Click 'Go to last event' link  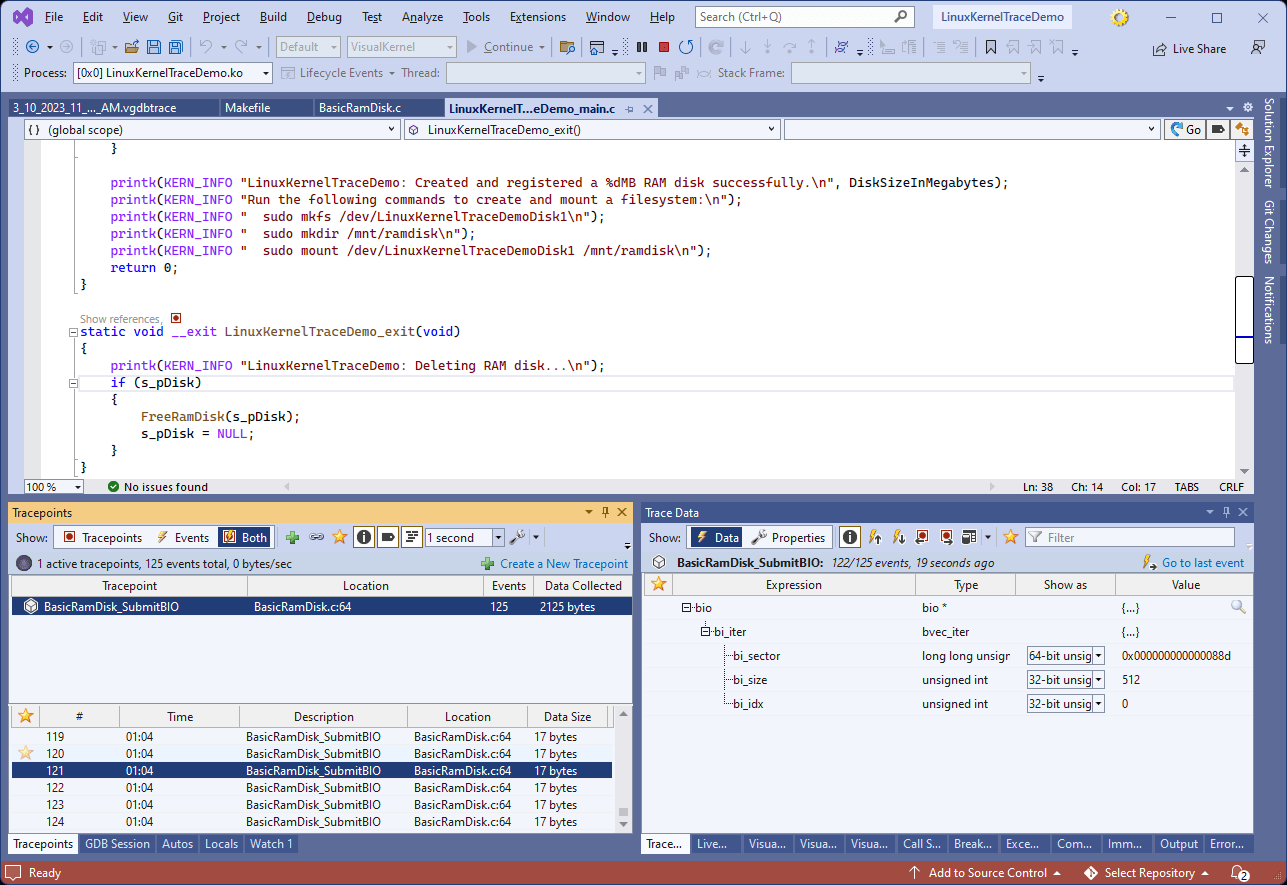(x=1202, y=563)
